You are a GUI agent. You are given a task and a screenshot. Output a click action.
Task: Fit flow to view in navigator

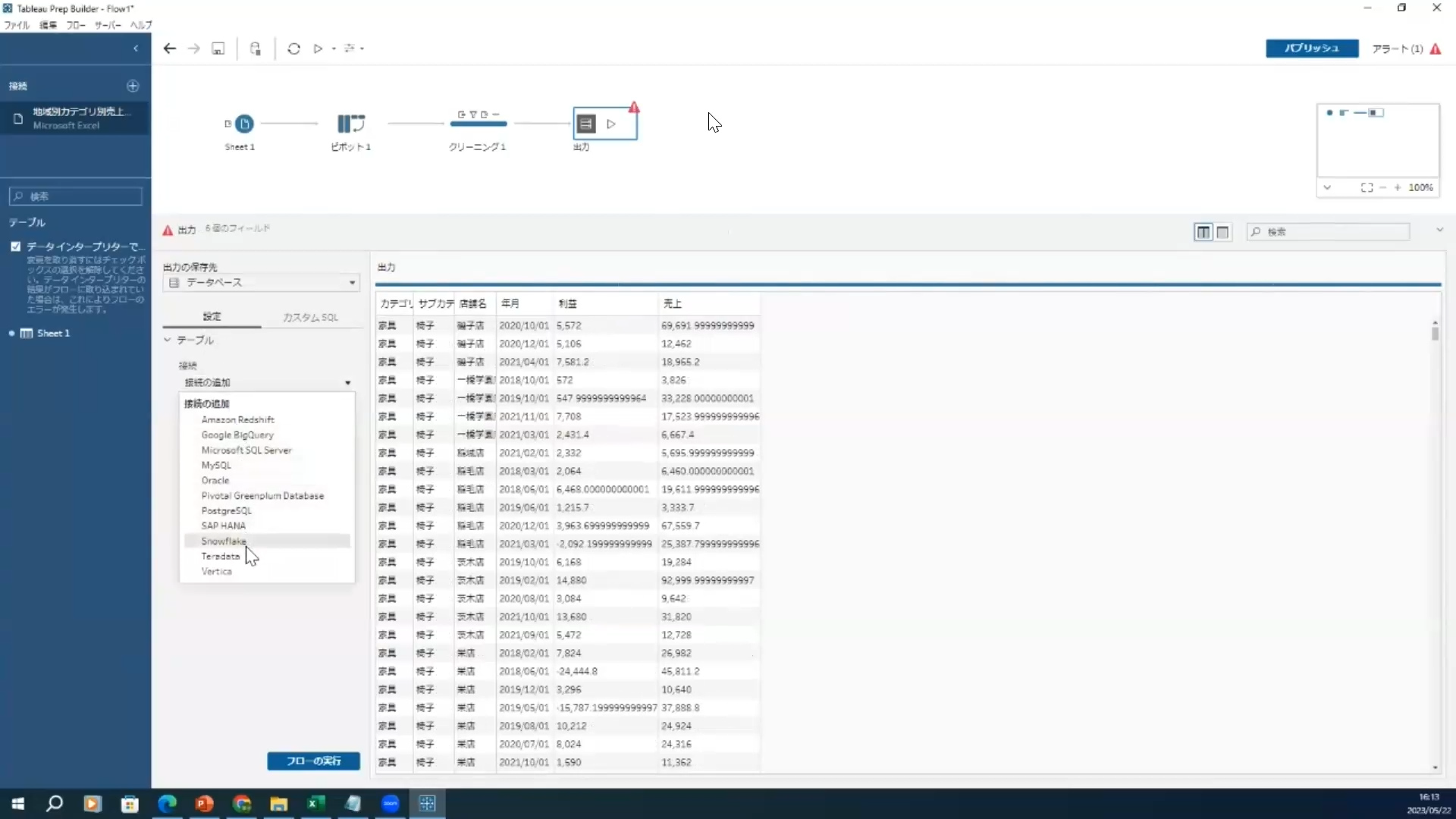[x=1367, y=187]
